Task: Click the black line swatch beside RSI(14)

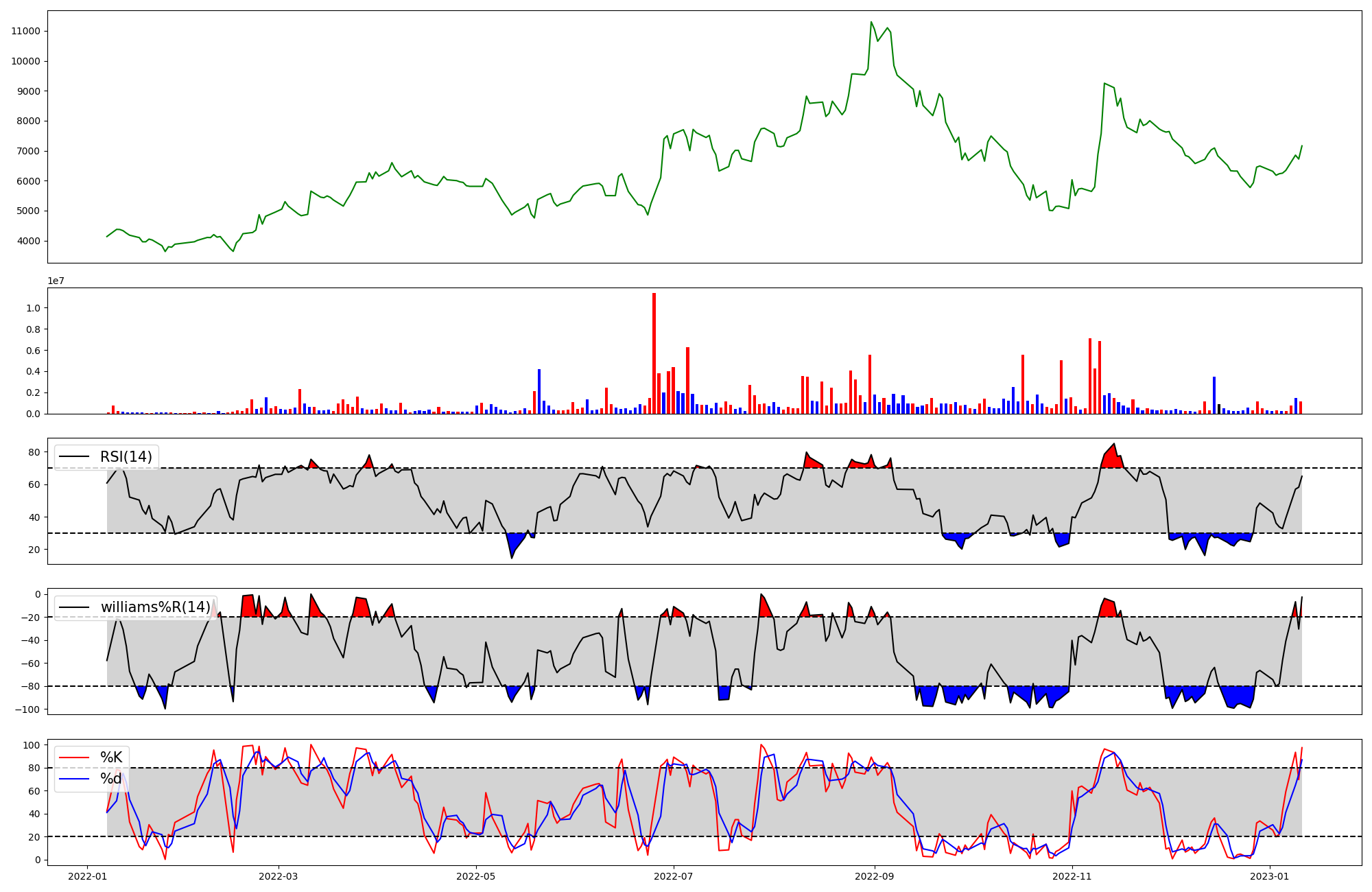Action: (x=75, y=457)
